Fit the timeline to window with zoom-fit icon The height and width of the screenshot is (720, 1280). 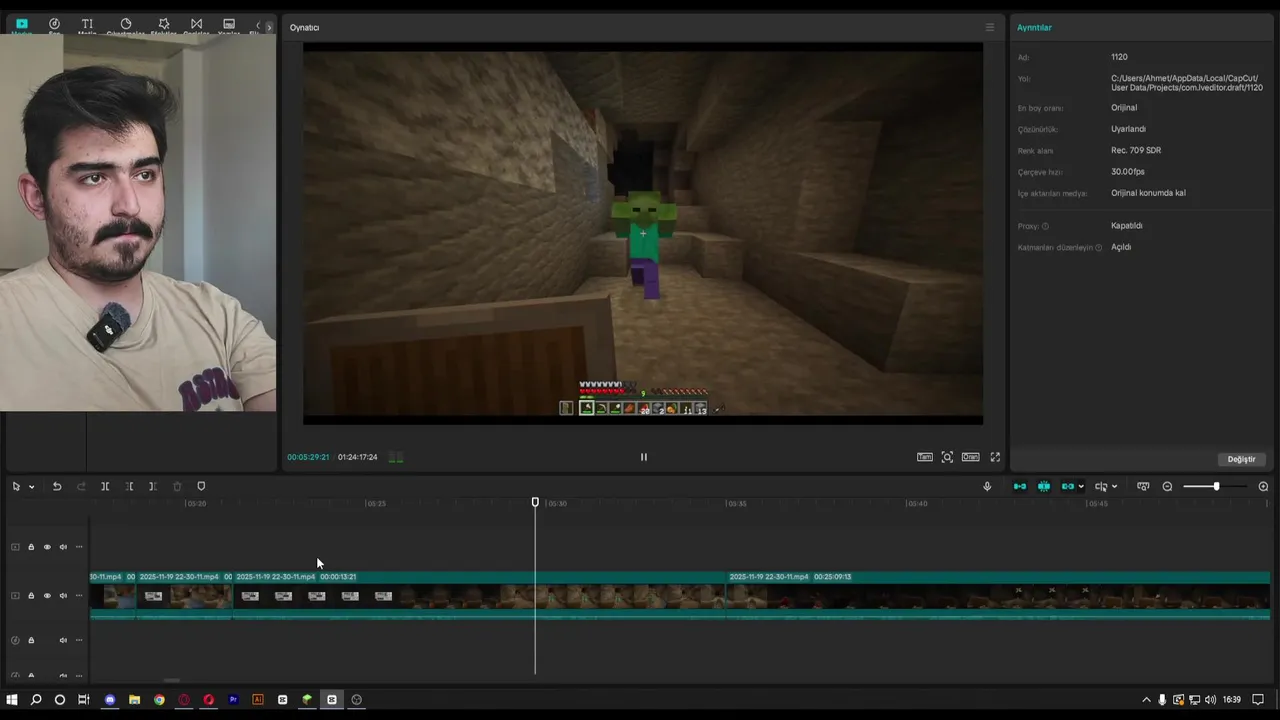(x=1143, y=487)
